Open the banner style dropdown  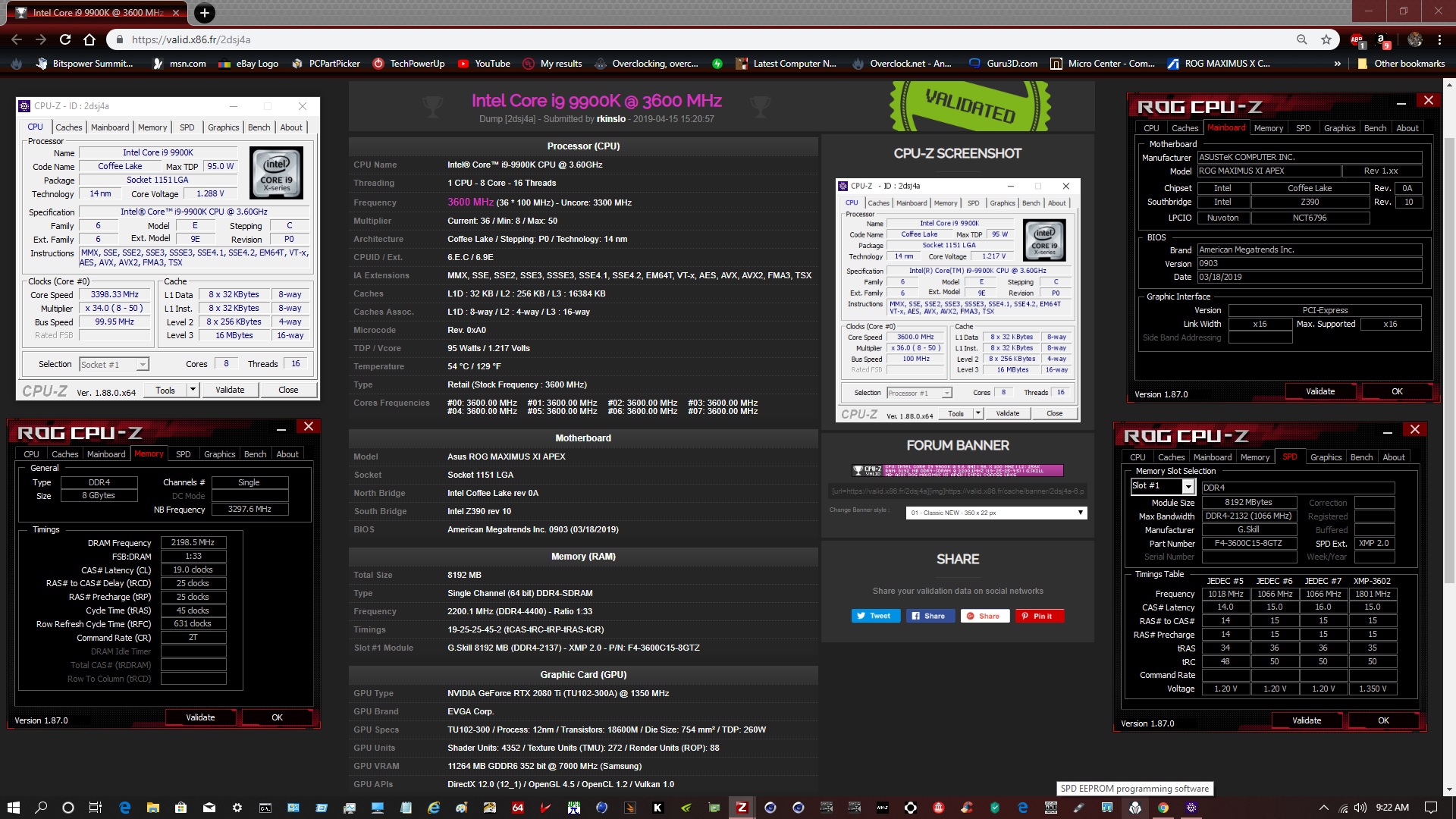pyautogui.click(x=996, y=513)
